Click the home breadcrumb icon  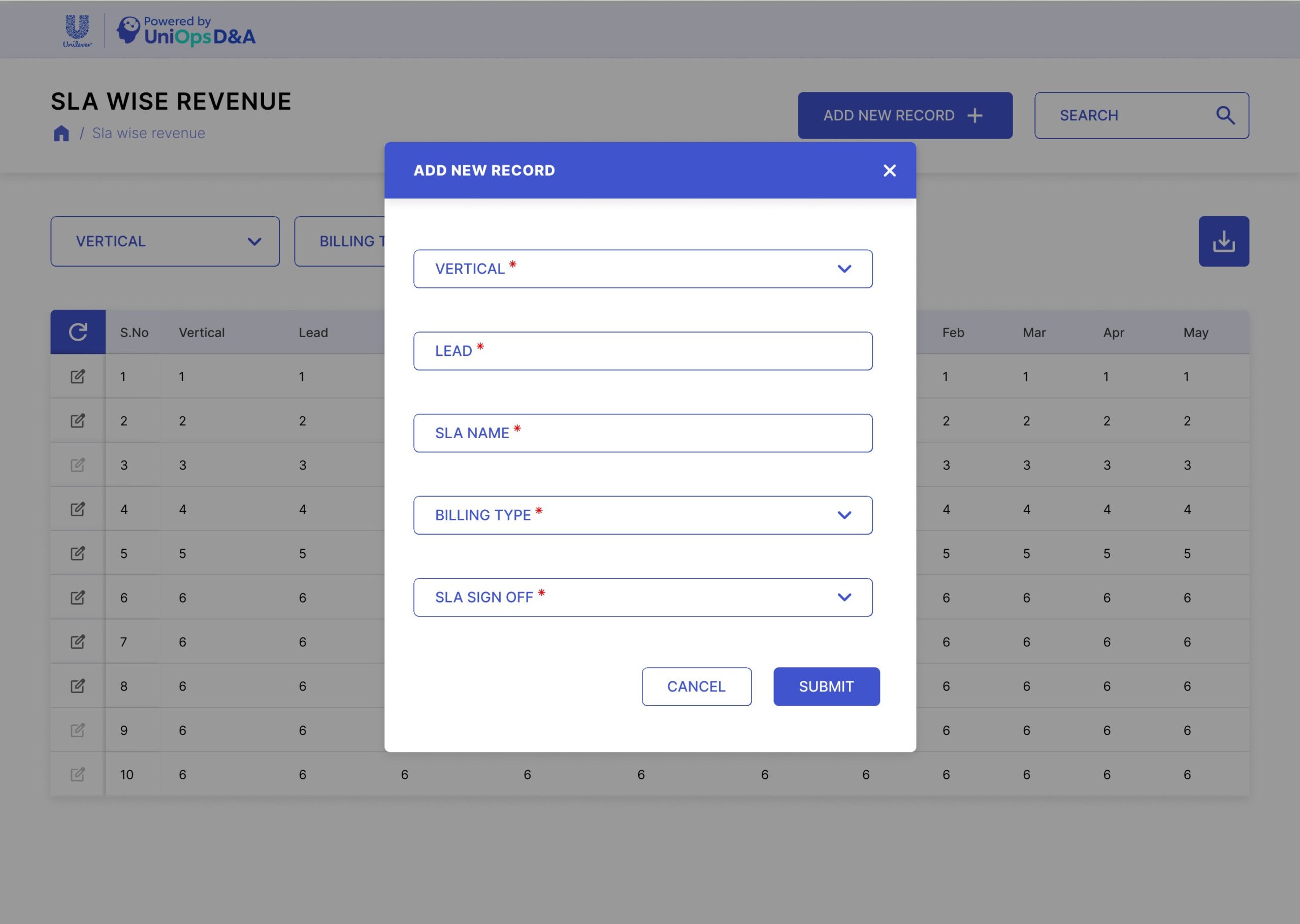61,133
